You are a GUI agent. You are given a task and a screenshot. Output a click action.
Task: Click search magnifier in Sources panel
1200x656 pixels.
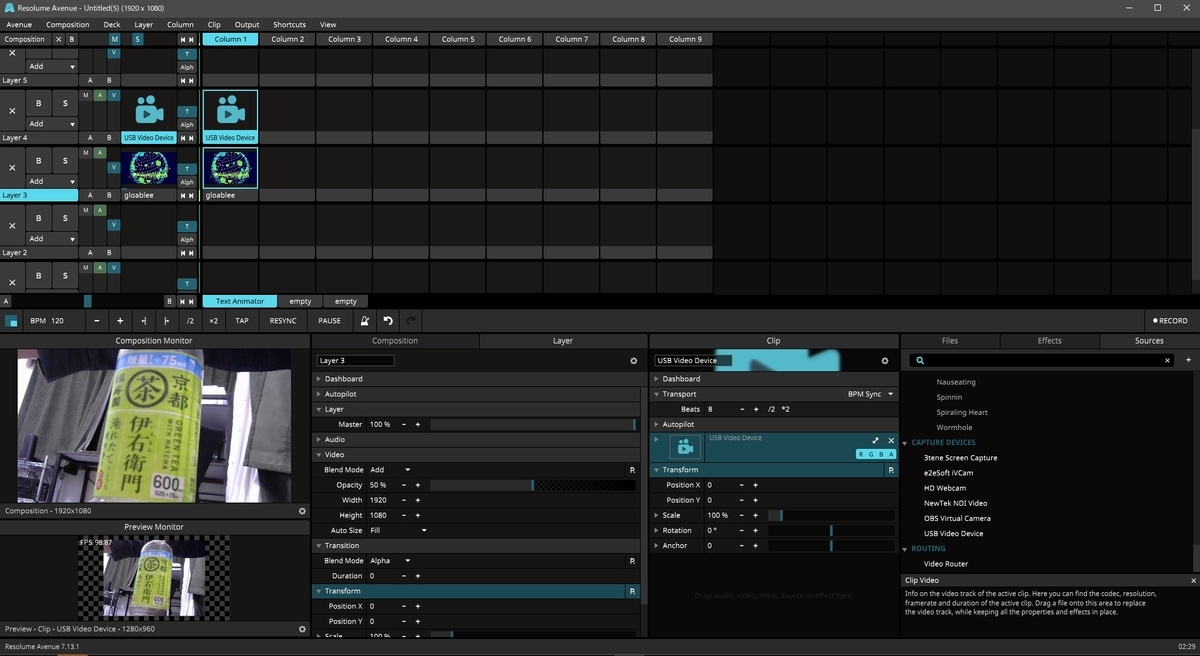pyautogui.click(x=920, y=360)
